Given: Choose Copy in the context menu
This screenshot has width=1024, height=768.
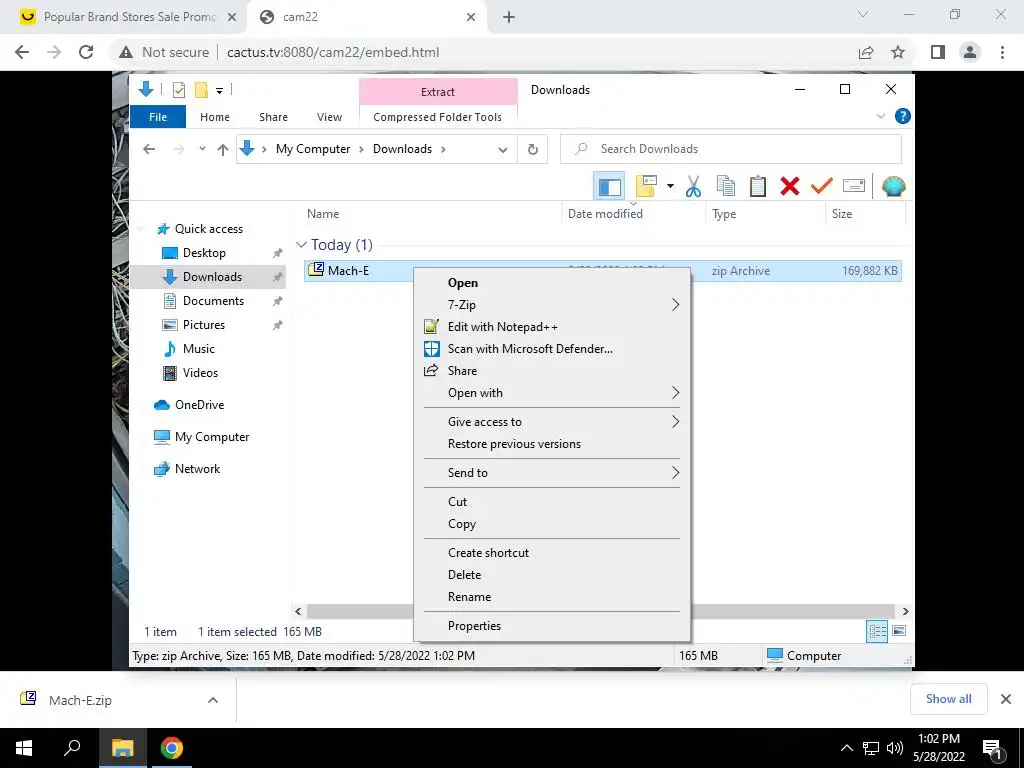Looking at the screenshot, I should pos(552,524).
